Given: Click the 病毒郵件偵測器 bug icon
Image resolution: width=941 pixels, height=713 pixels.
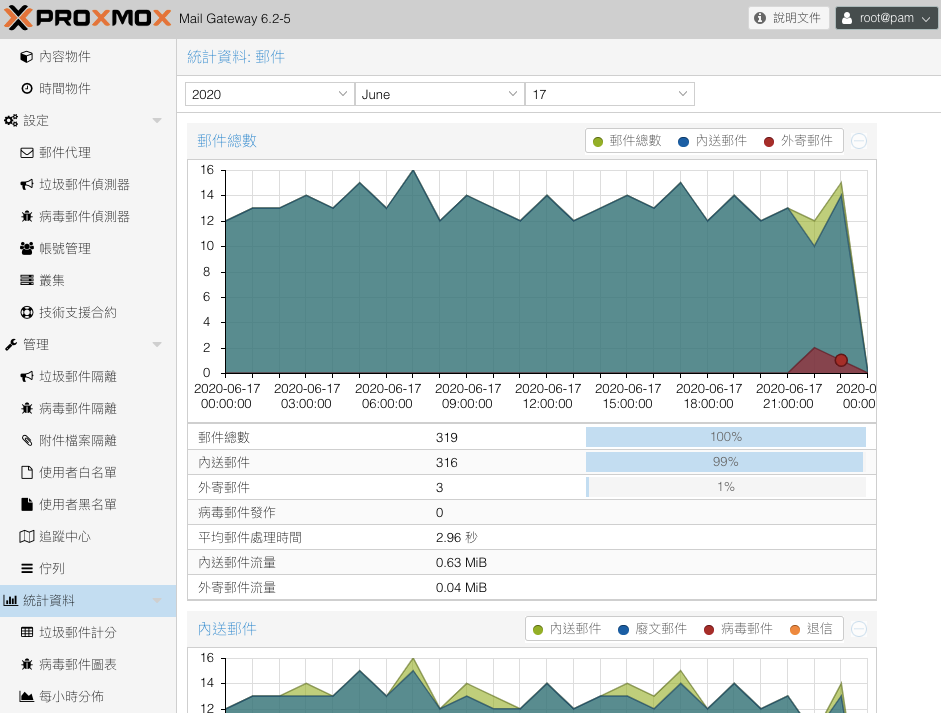Looking at the screenshot, I should [x=26, y=217].
